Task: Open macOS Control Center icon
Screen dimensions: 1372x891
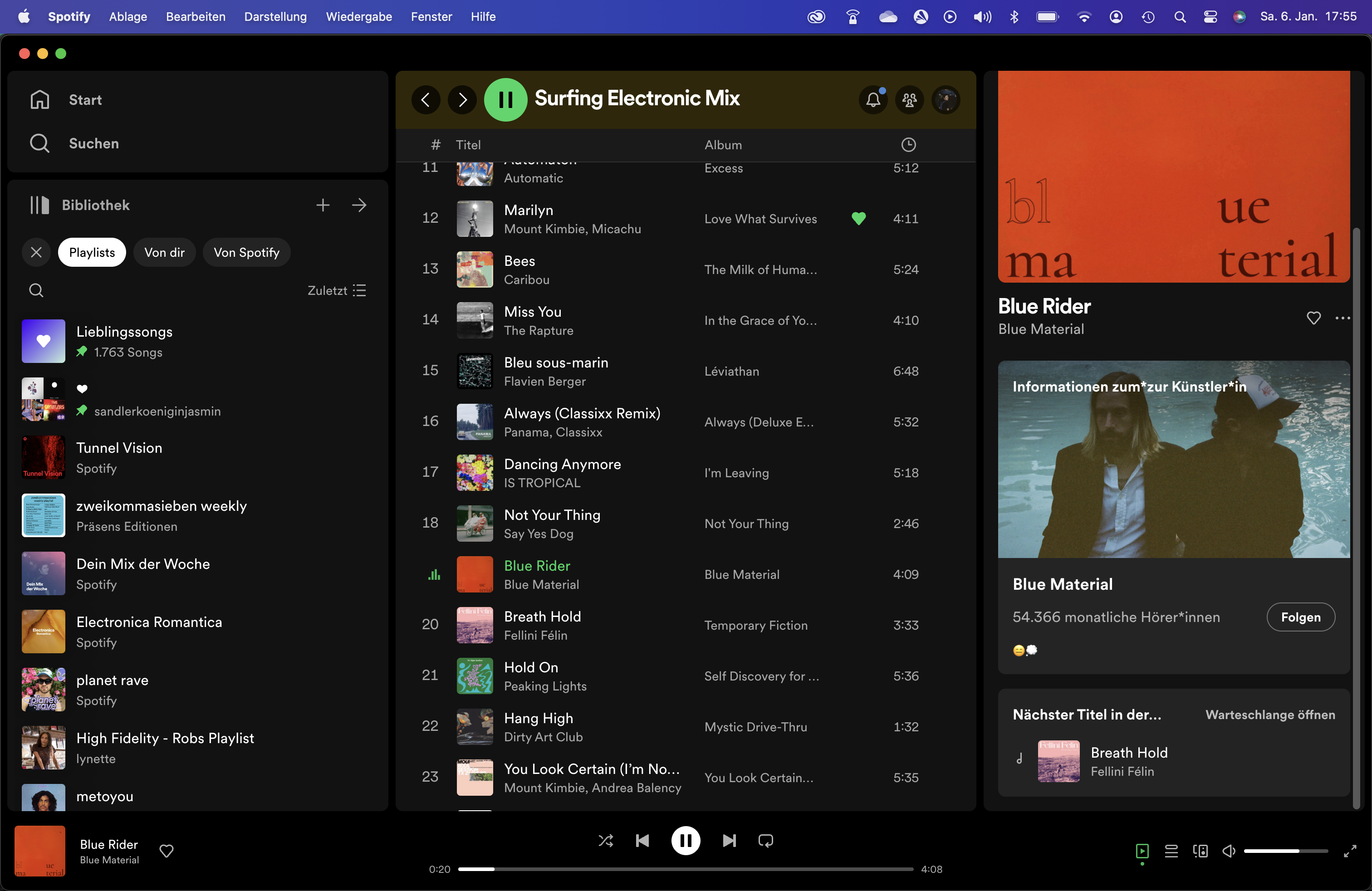Action: [x=1210, y=17]
